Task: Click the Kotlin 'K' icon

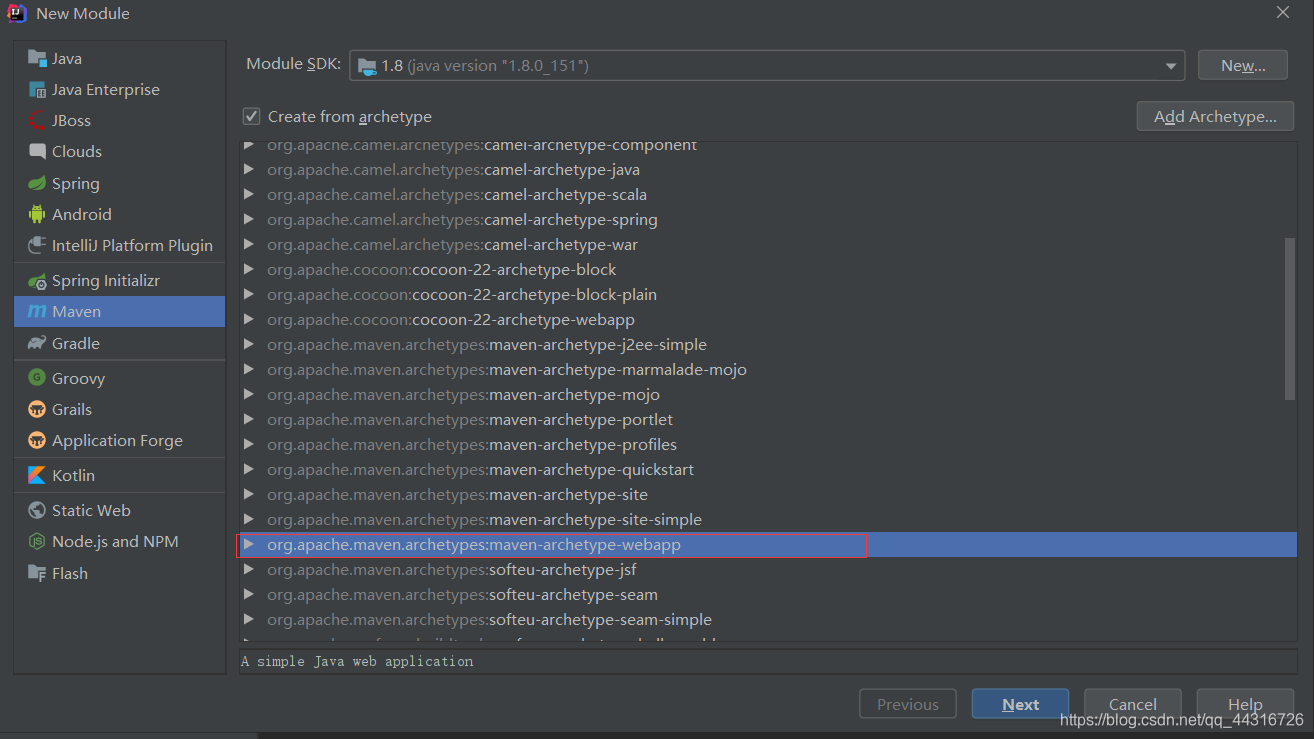Action: click(x=37, y=476)
